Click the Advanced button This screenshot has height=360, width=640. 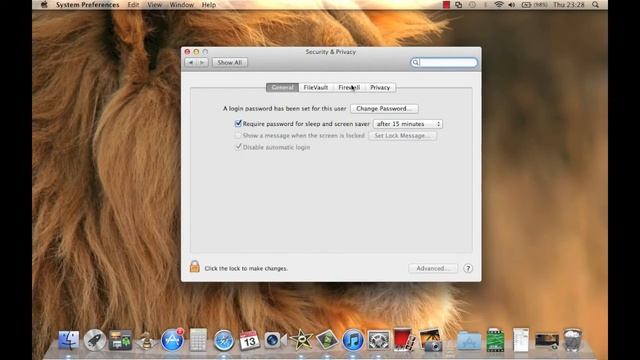pyautogui.click(x=433, y=268)
